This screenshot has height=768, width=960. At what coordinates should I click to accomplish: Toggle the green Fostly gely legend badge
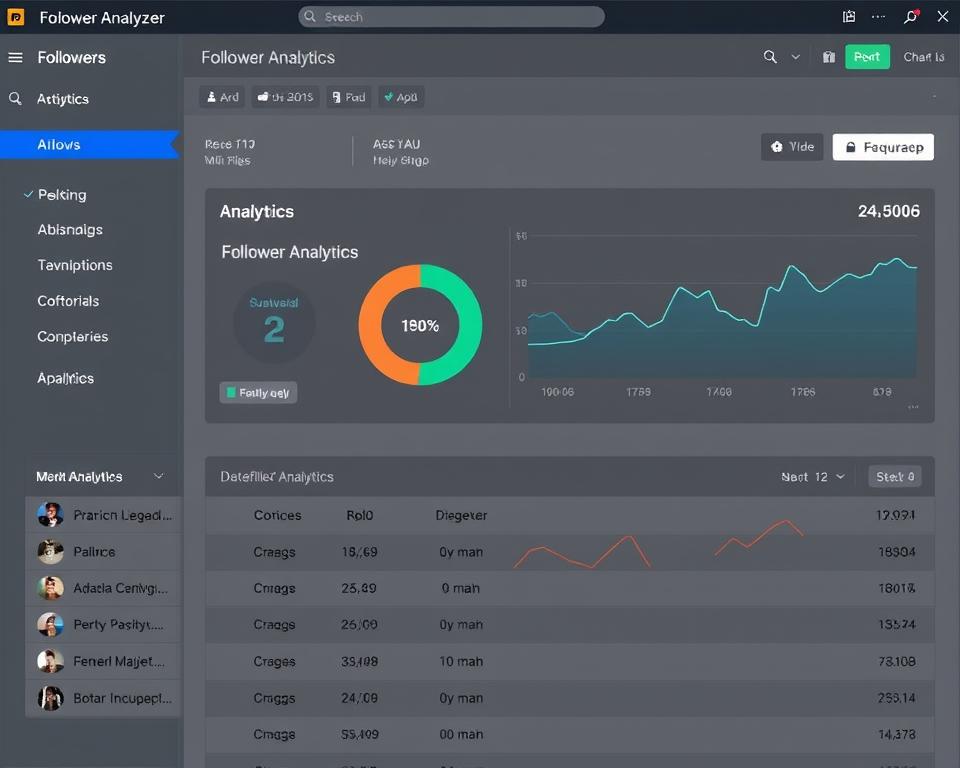tap(257, 392)
